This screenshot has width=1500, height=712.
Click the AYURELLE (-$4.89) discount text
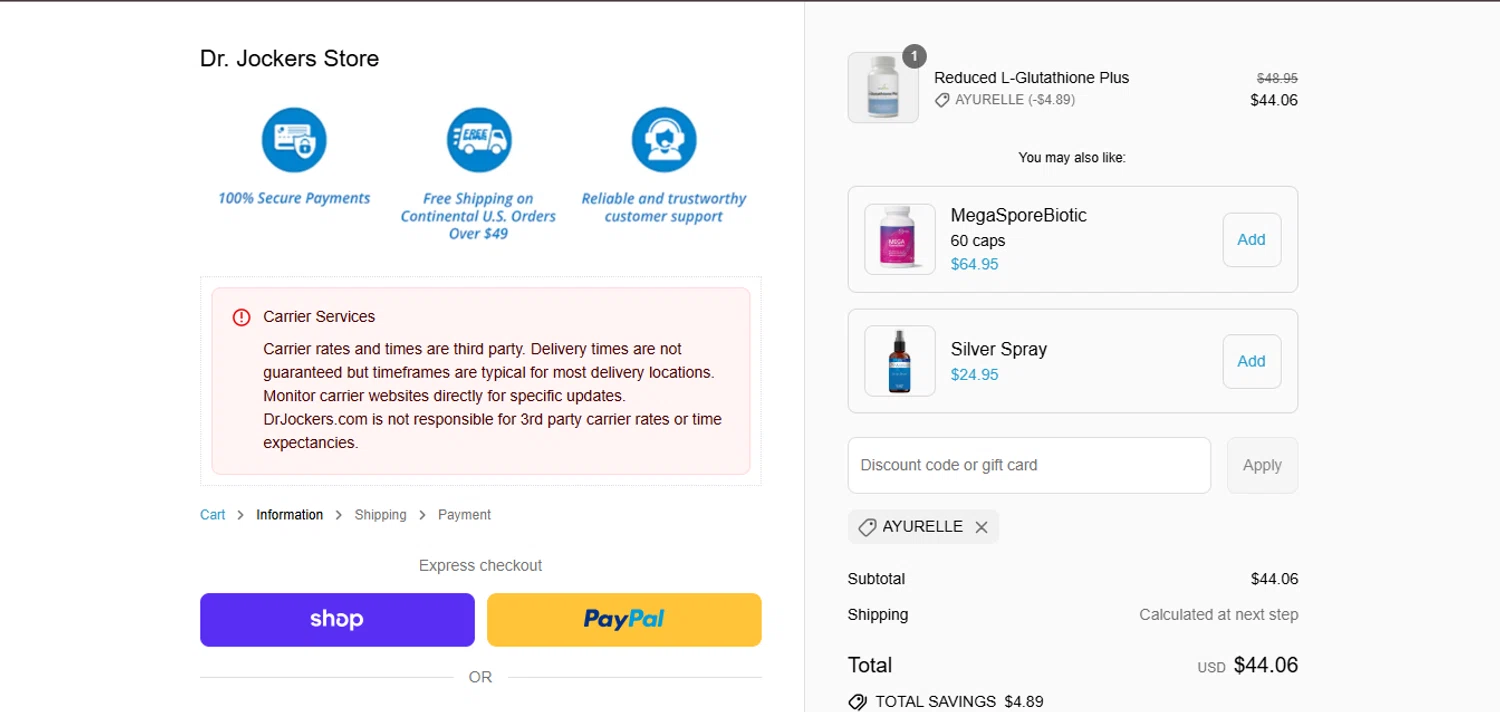coord(1015,100)
